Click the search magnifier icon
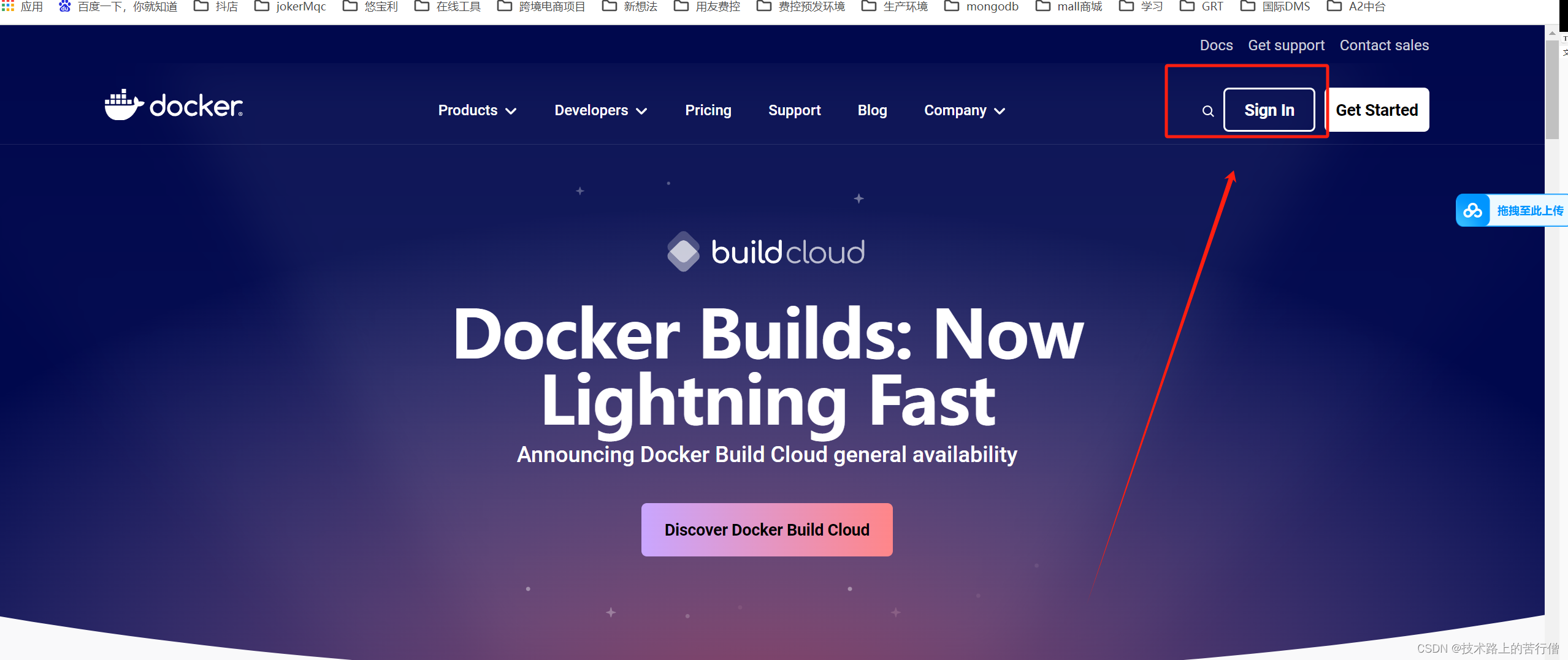The width and height of the screenshot is (1568, 660). 1207,111
